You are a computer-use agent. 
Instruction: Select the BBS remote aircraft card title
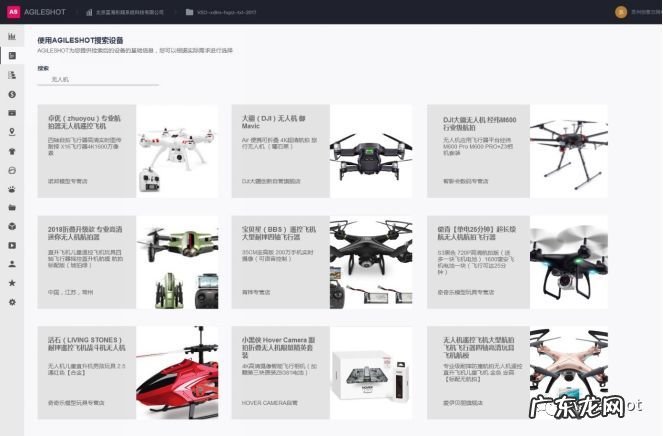[279, 233]
